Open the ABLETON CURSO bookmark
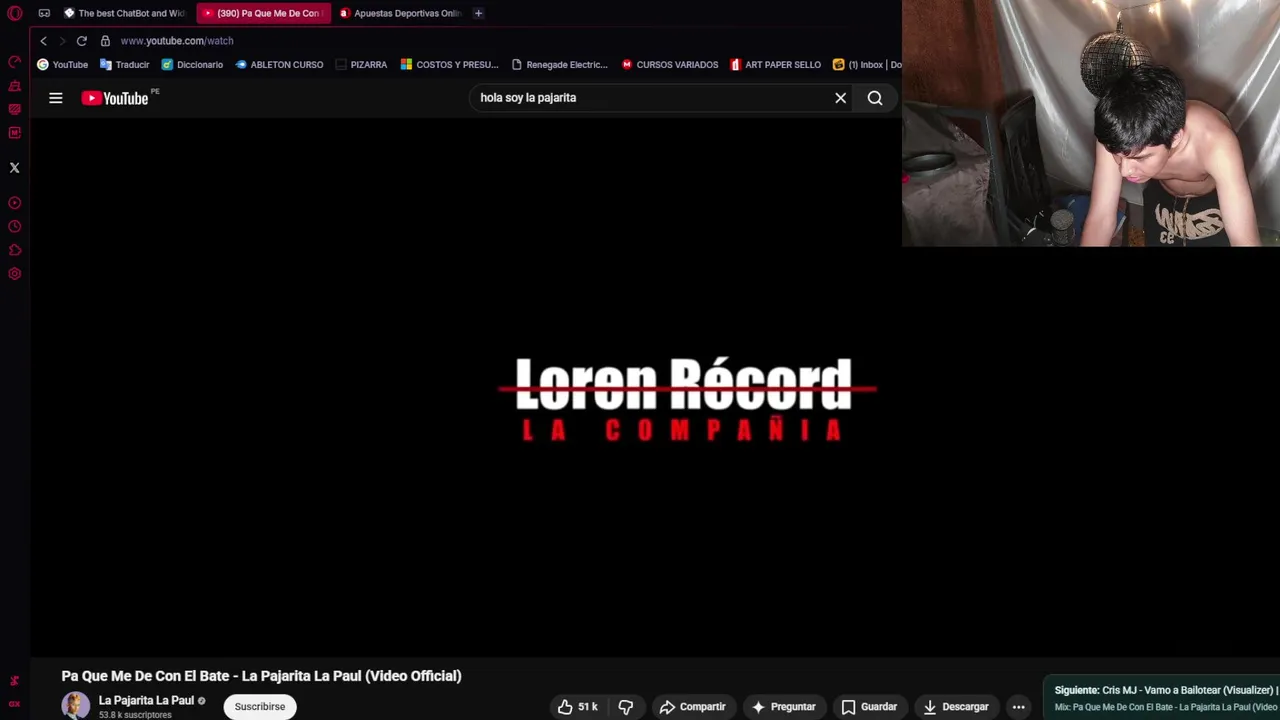 click(279, 64)
